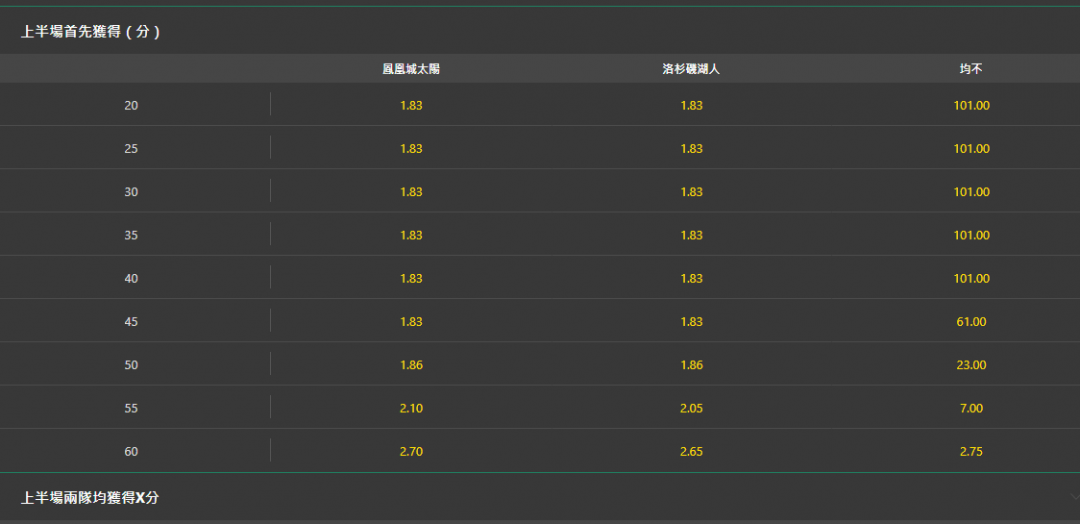Screen dimensions: 1080x524
Task: Choose 均不 odds 2.75 for 60 points
Action: pyautogui.click(x=971, y=452)
